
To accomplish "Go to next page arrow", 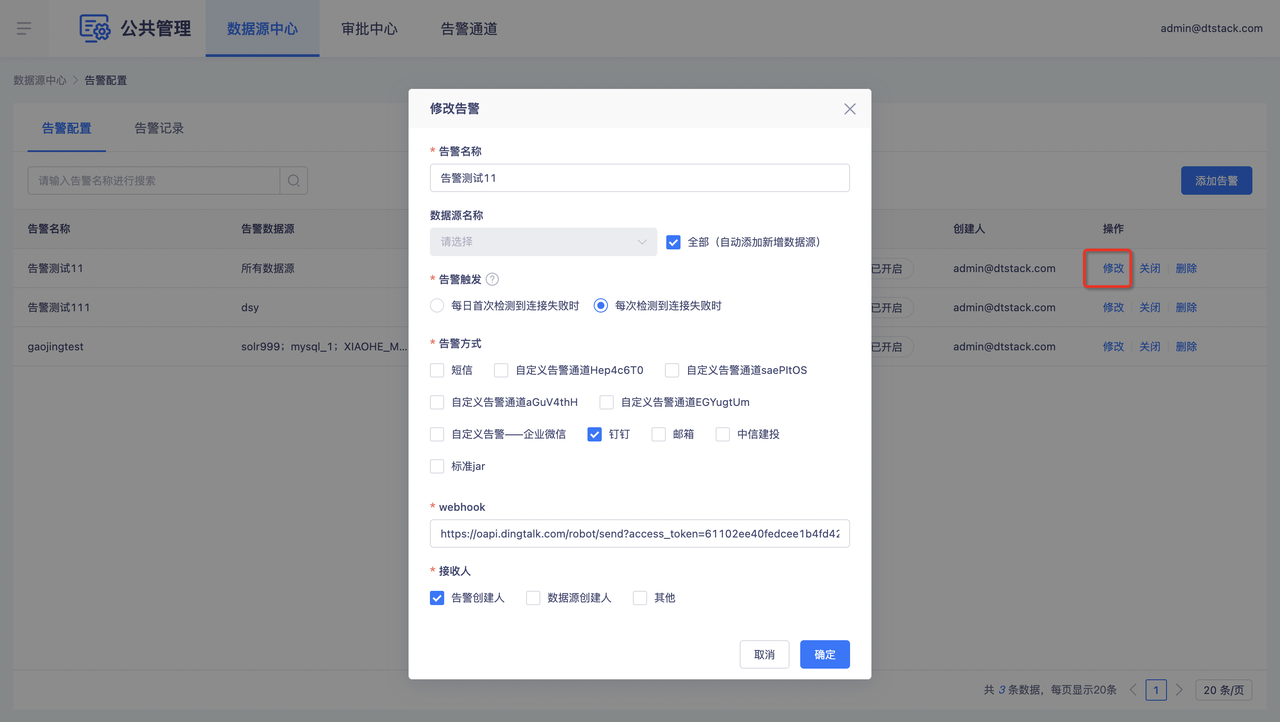I will click(x=1179, y=690).
